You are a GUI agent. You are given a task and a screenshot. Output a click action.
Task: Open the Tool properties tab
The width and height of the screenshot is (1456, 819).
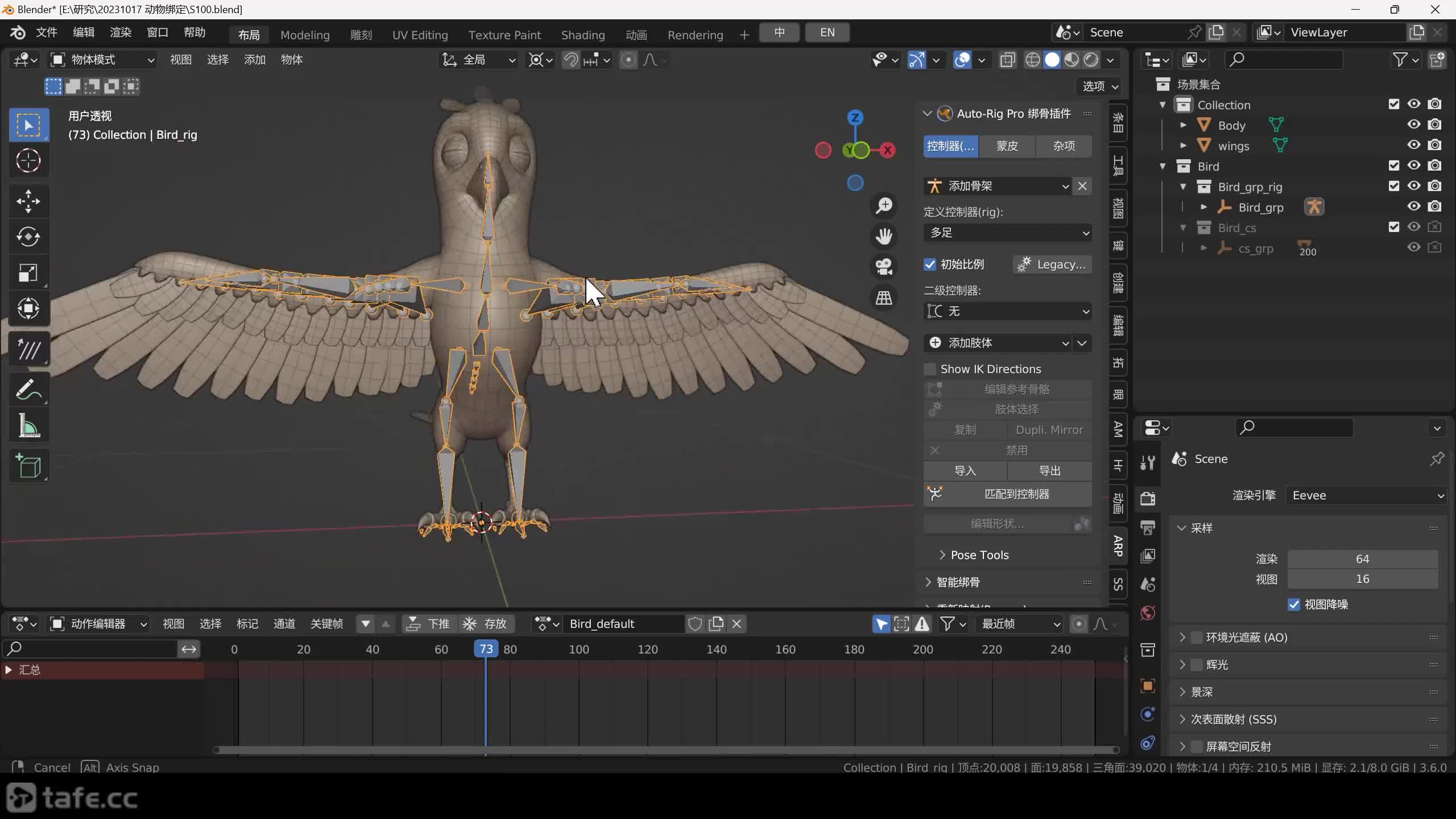(x=1148, y=463)
